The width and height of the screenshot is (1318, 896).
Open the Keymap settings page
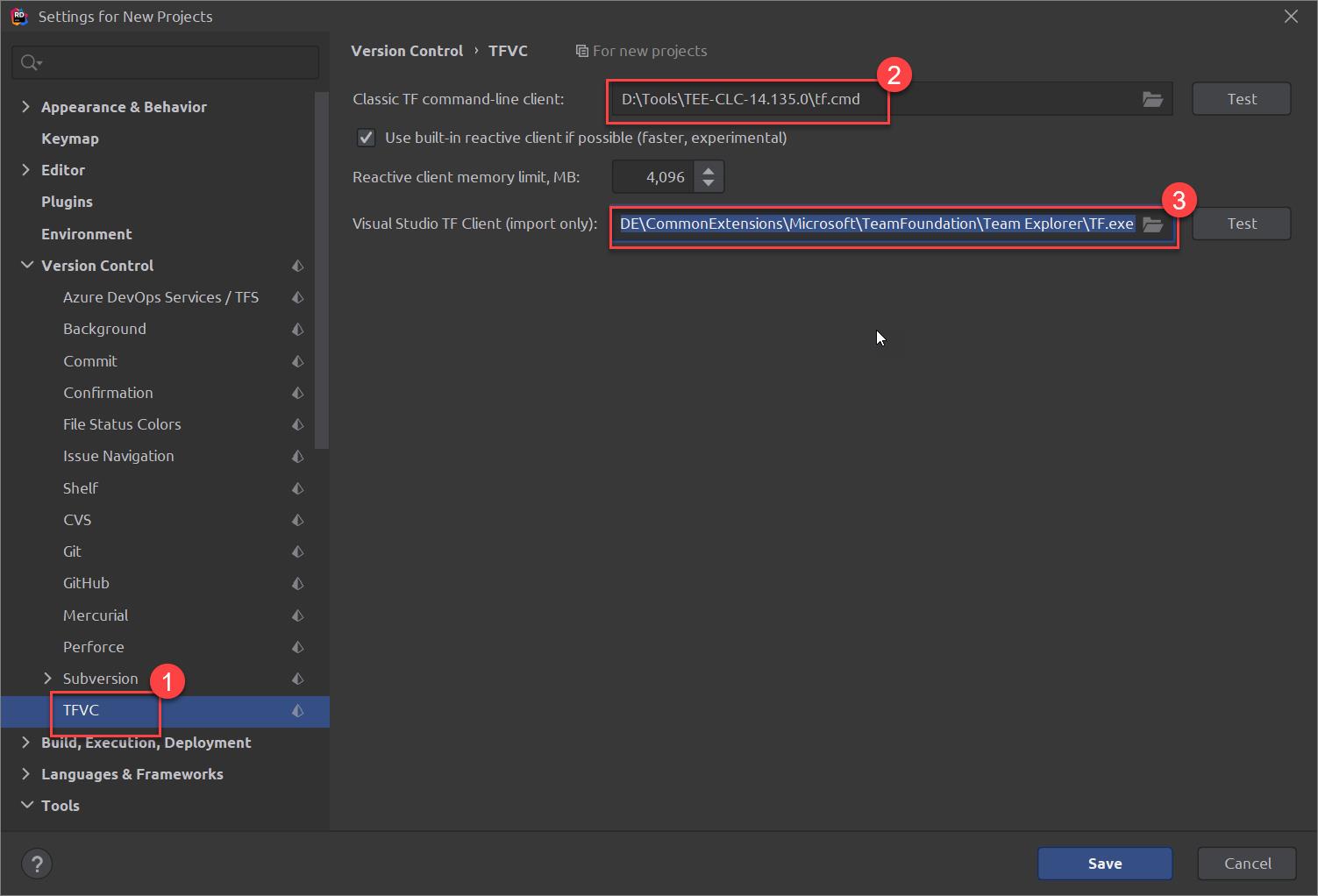[x=70, y=139]
